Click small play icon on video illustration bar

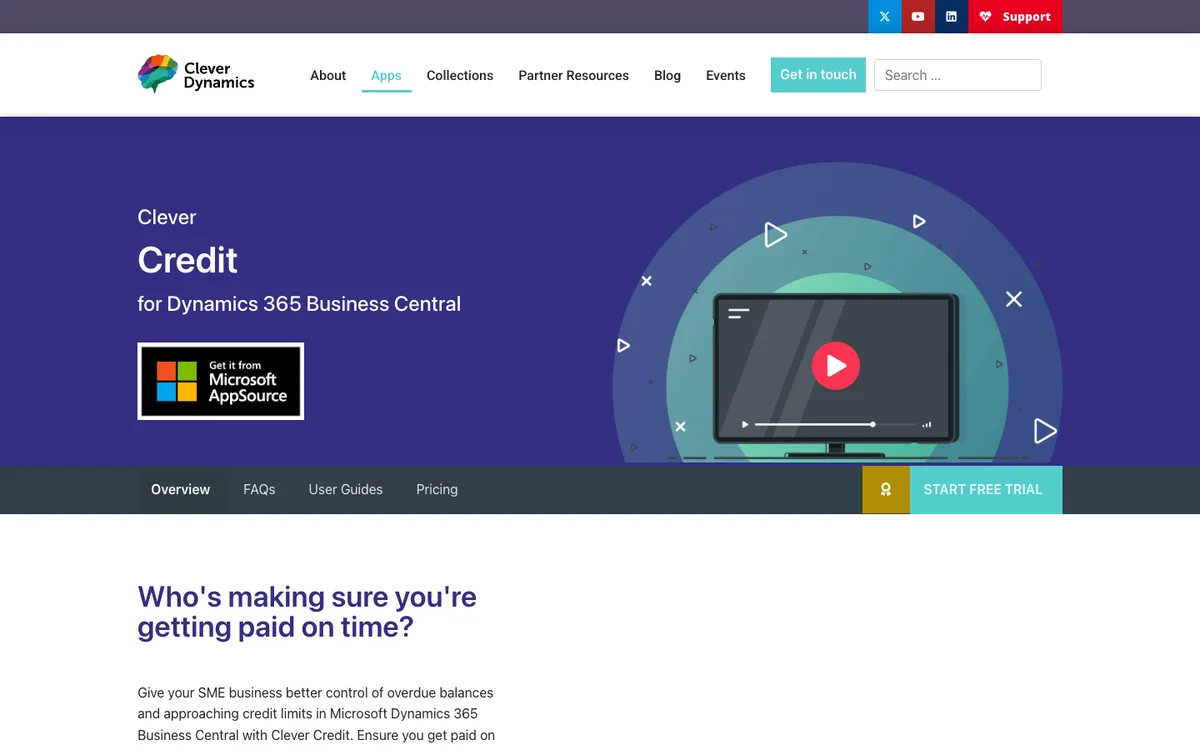745,424
